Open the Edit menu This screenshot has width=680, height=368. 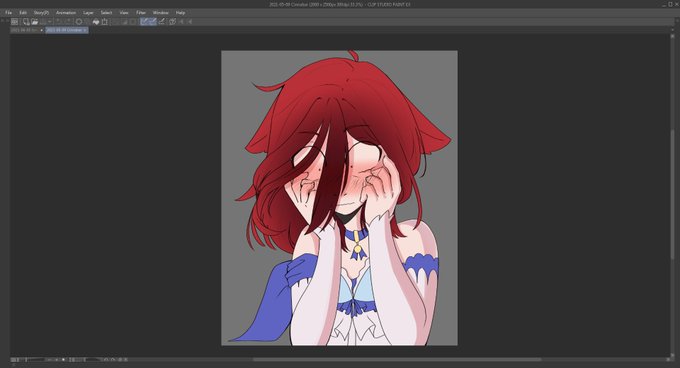click(23, 13)
